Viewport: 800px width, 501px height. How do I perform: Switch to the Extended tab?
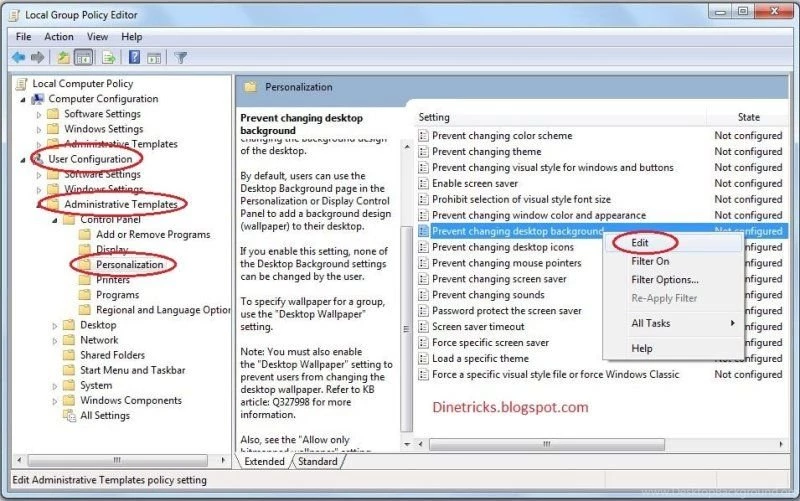264,461
